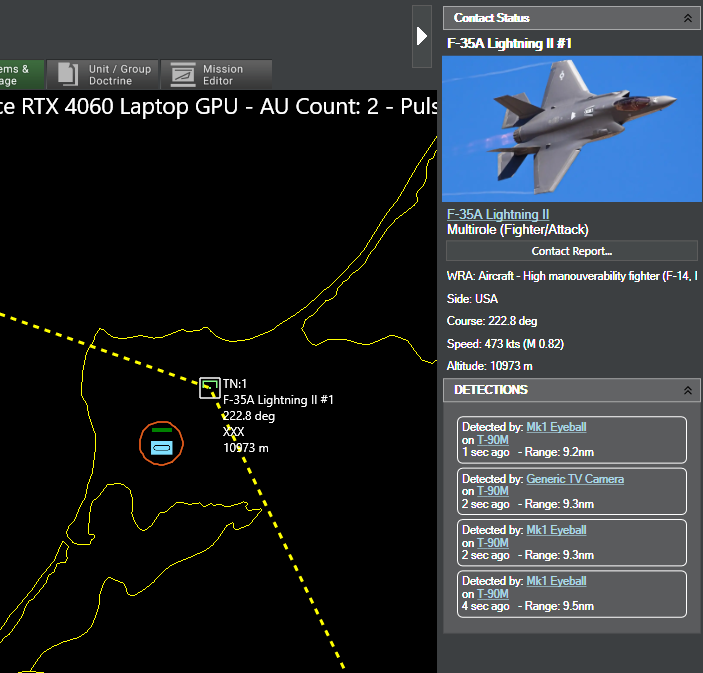Screen dimensions: 703x673
Task: Click the '222.8 deg' map label
Action: [249, 416]
